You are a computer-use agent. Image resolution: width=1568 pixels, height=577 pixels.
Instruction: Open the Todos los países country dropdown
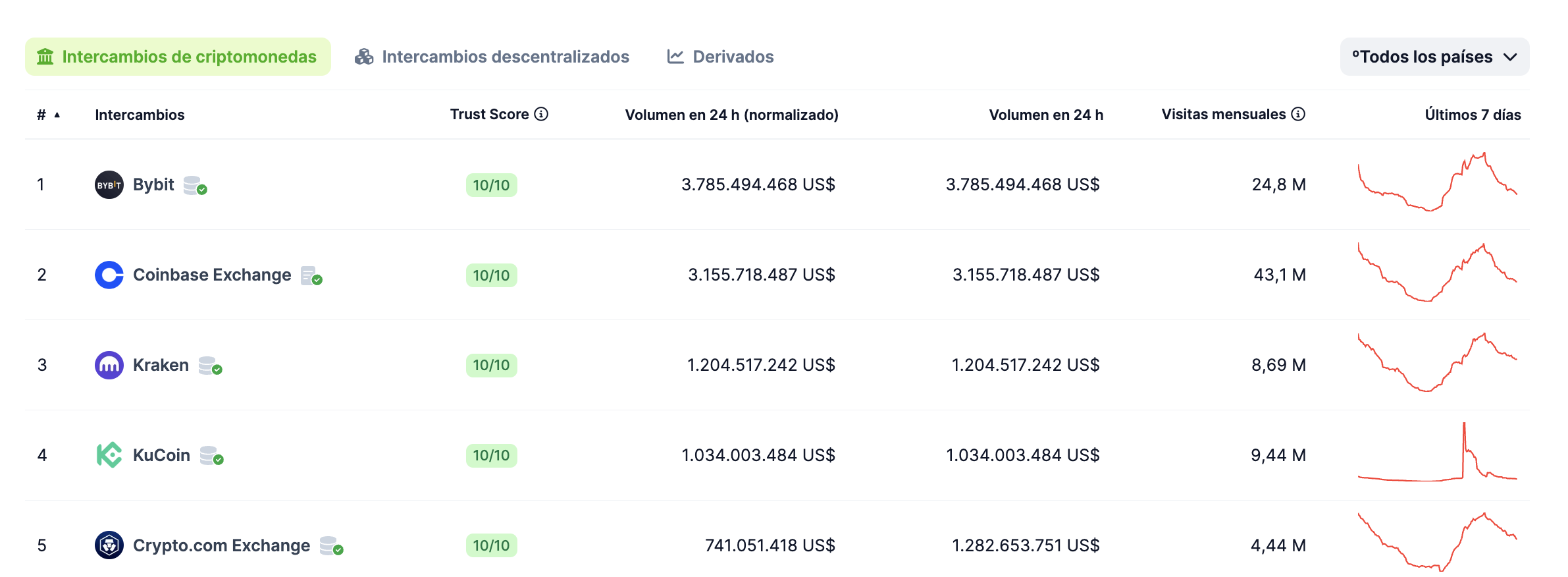click(x=1434, y=57)
